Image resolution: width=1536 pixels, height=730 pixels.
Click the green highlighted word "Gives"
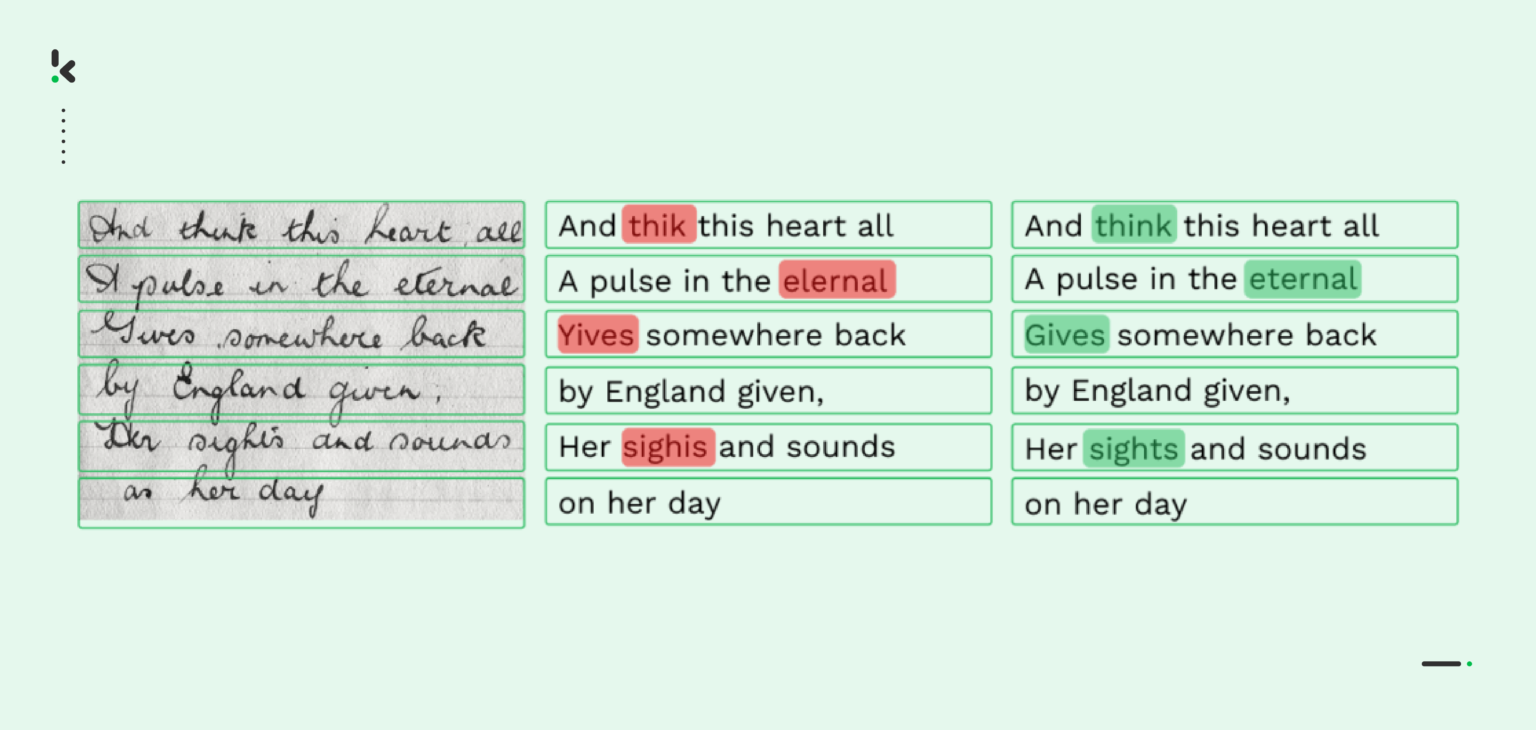(x=1065, y=335)
